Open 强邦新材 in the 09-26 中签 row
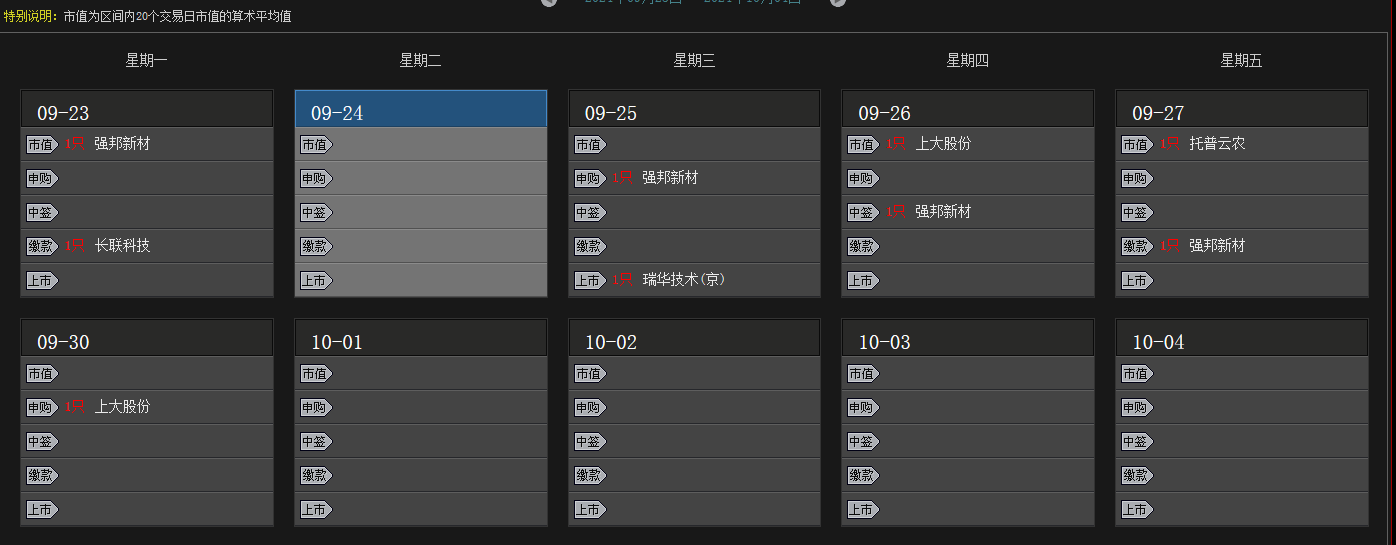 point(943,212)
